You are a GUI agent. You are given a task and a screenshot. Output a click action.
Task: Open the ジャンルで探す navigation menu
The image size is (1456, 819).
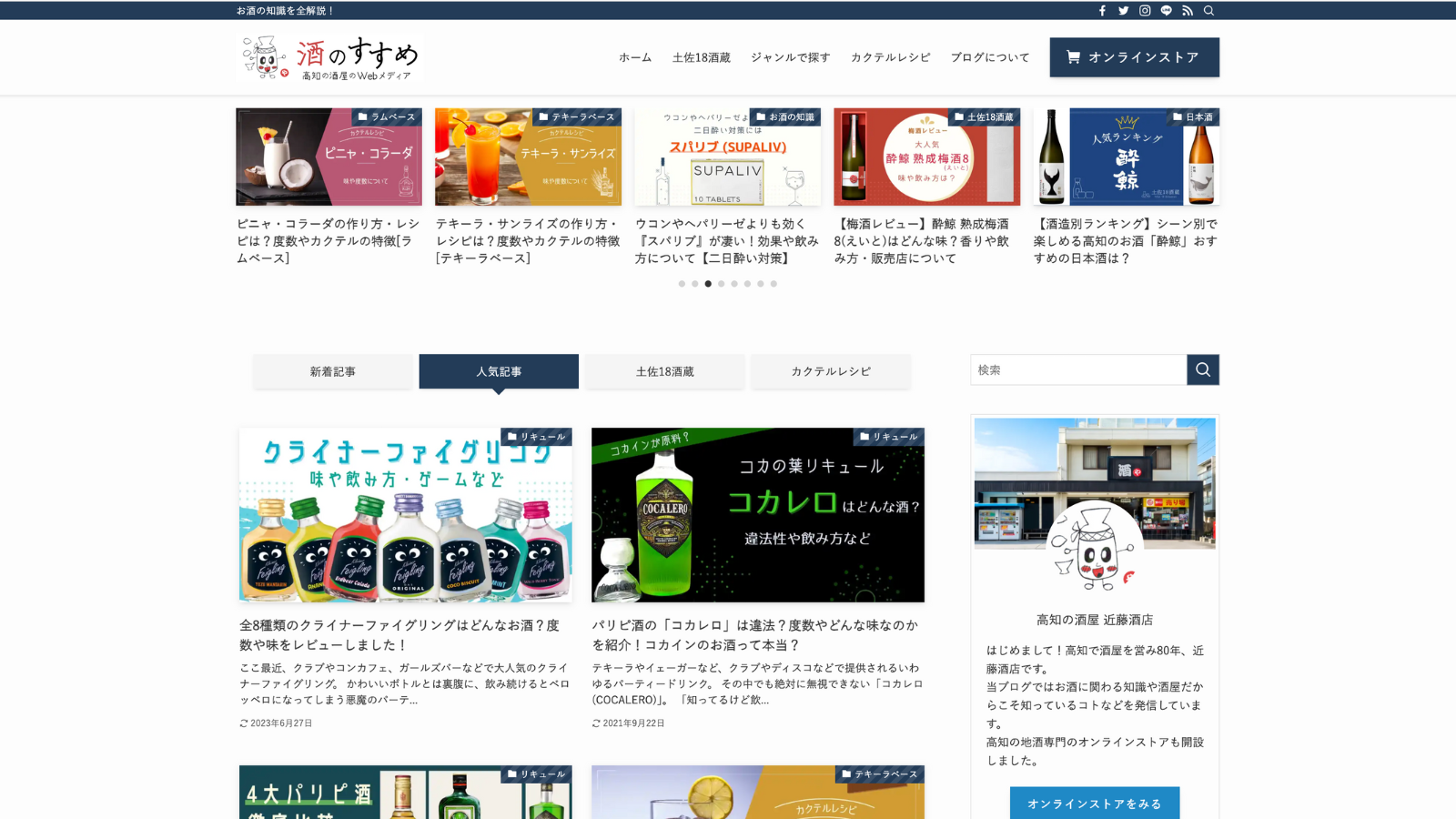[790, 57]
